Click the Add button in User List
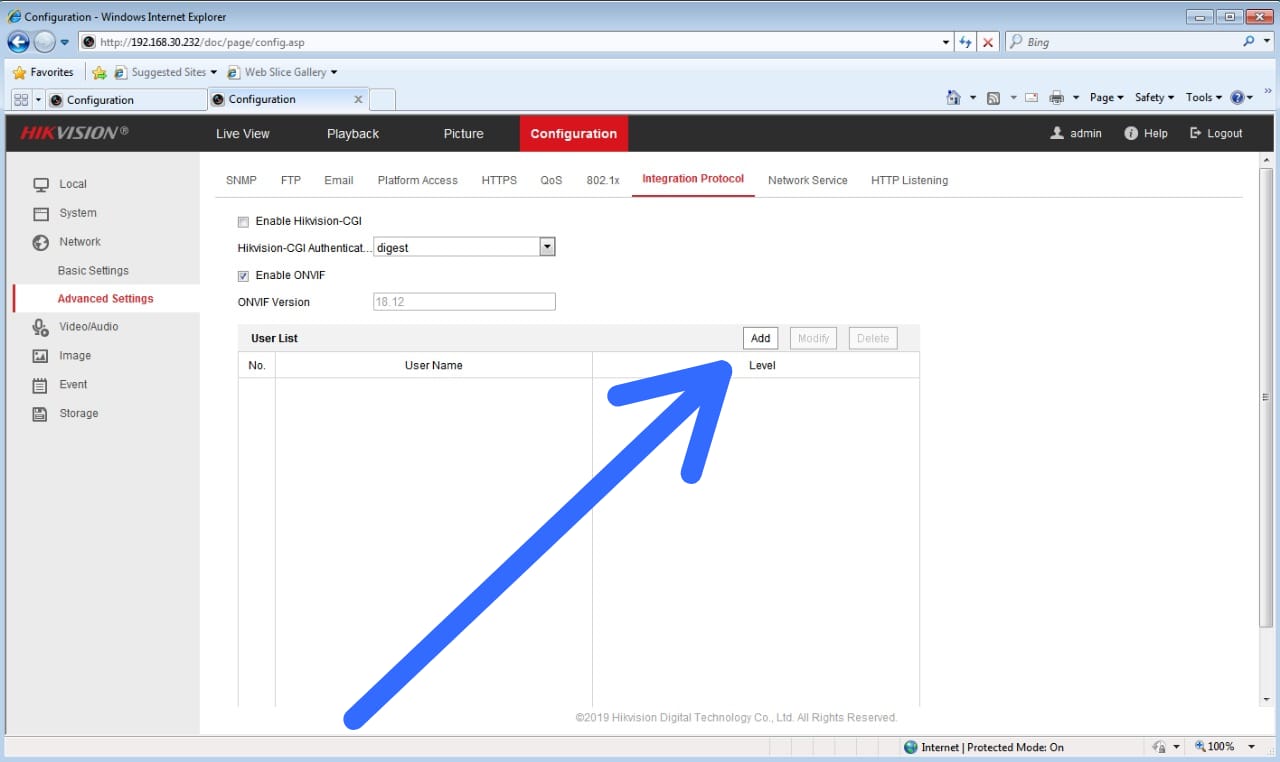This screenshot has height=762, width=1280. point(760,339)
